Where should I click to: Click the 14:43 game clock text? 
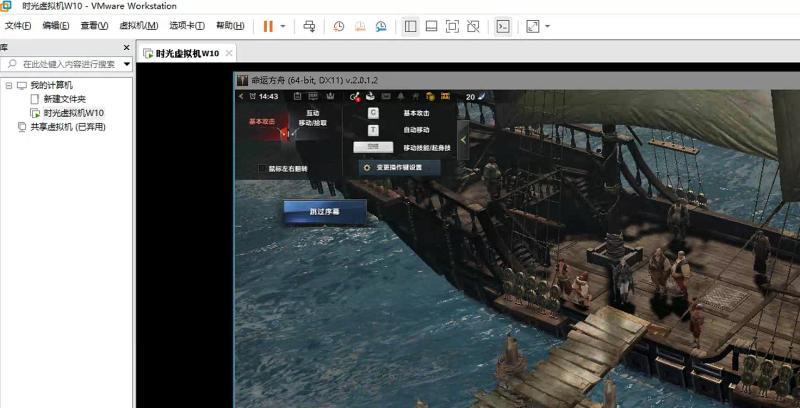(x=268, y=96)
